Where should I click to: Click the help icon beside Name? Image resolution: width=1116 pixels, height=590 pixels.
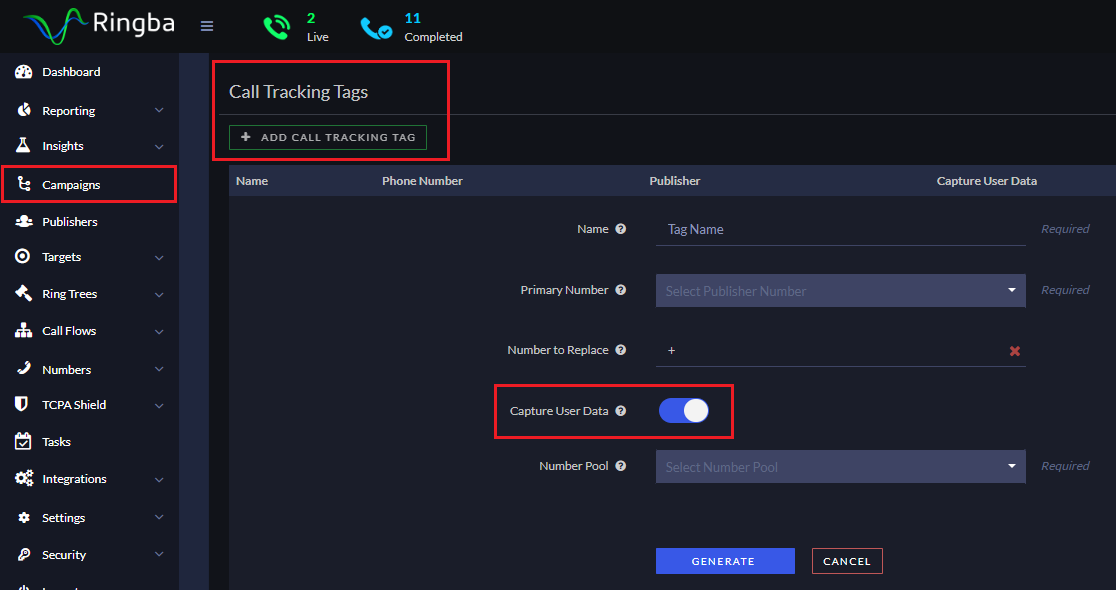(x=621, y=228)
